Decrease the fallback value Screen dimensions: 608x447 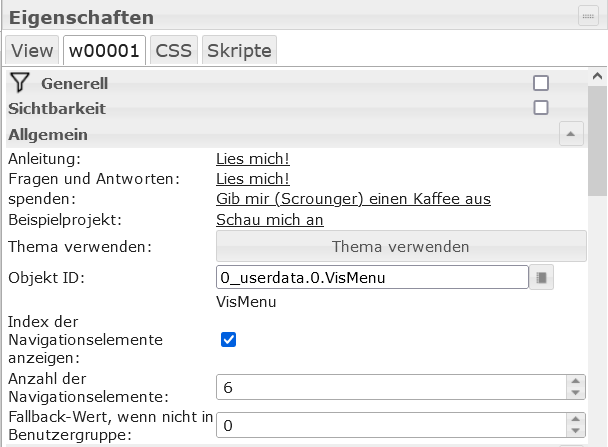tap(574, 432)
